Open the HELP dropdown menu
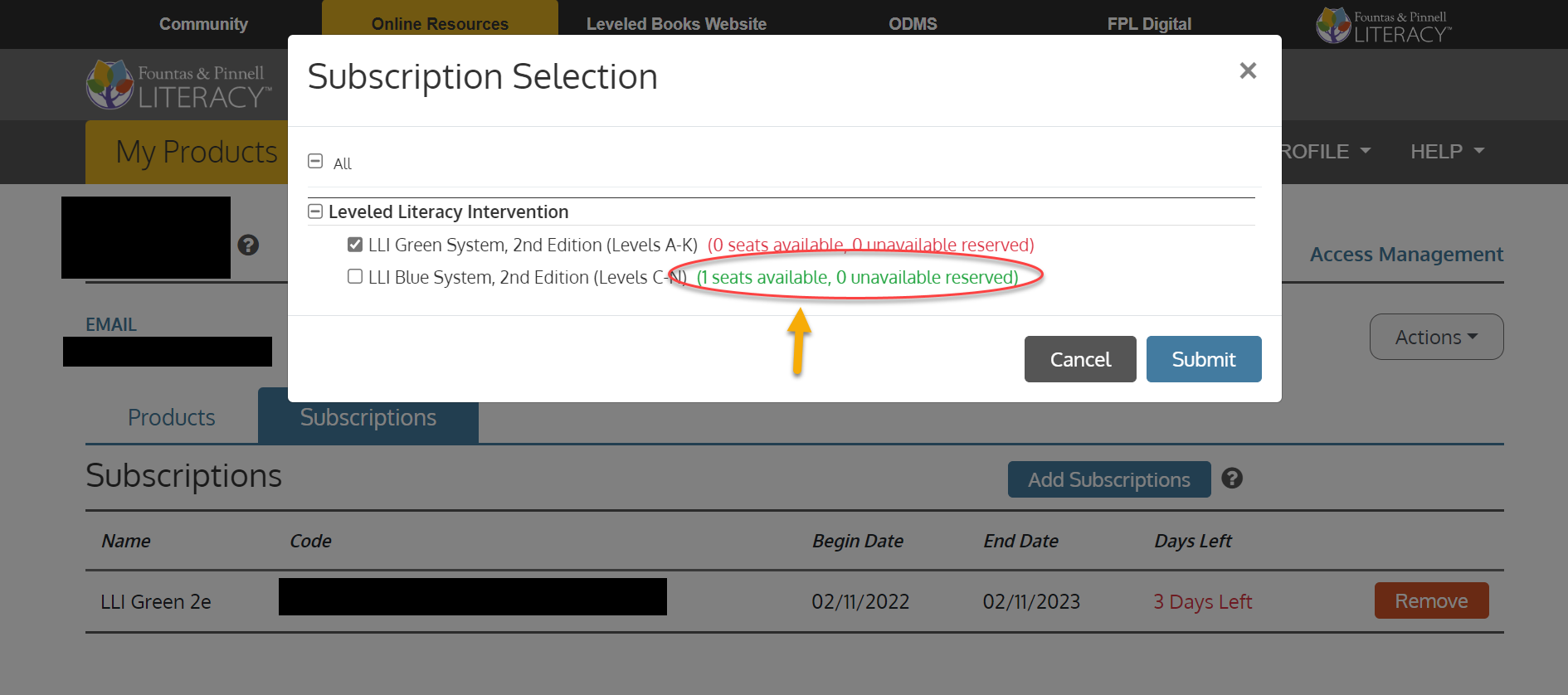Screen dimensions: 1568x695 1446,151
